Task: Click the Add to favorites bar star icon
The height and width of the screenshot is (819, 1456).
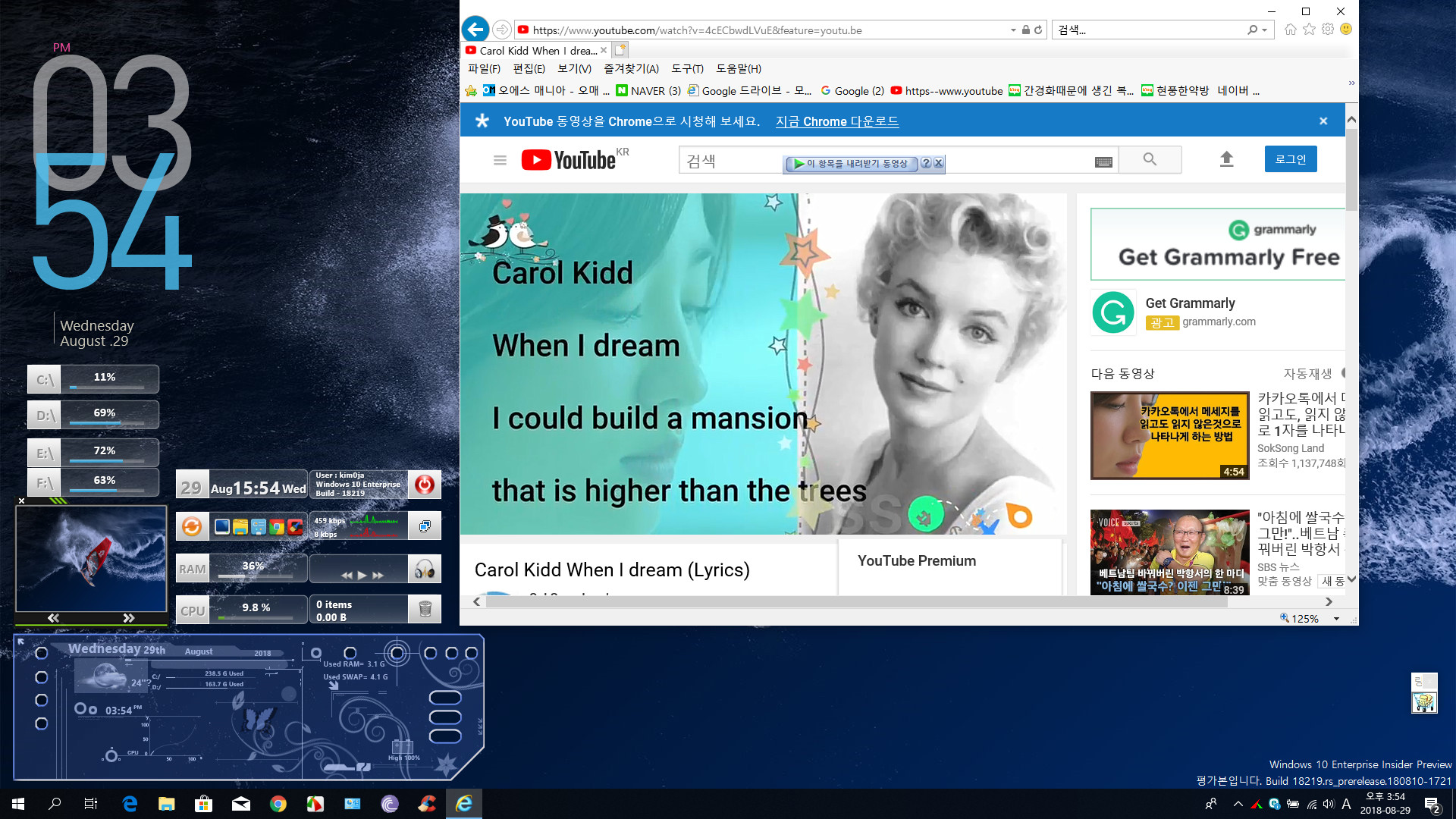Action: 471,91
